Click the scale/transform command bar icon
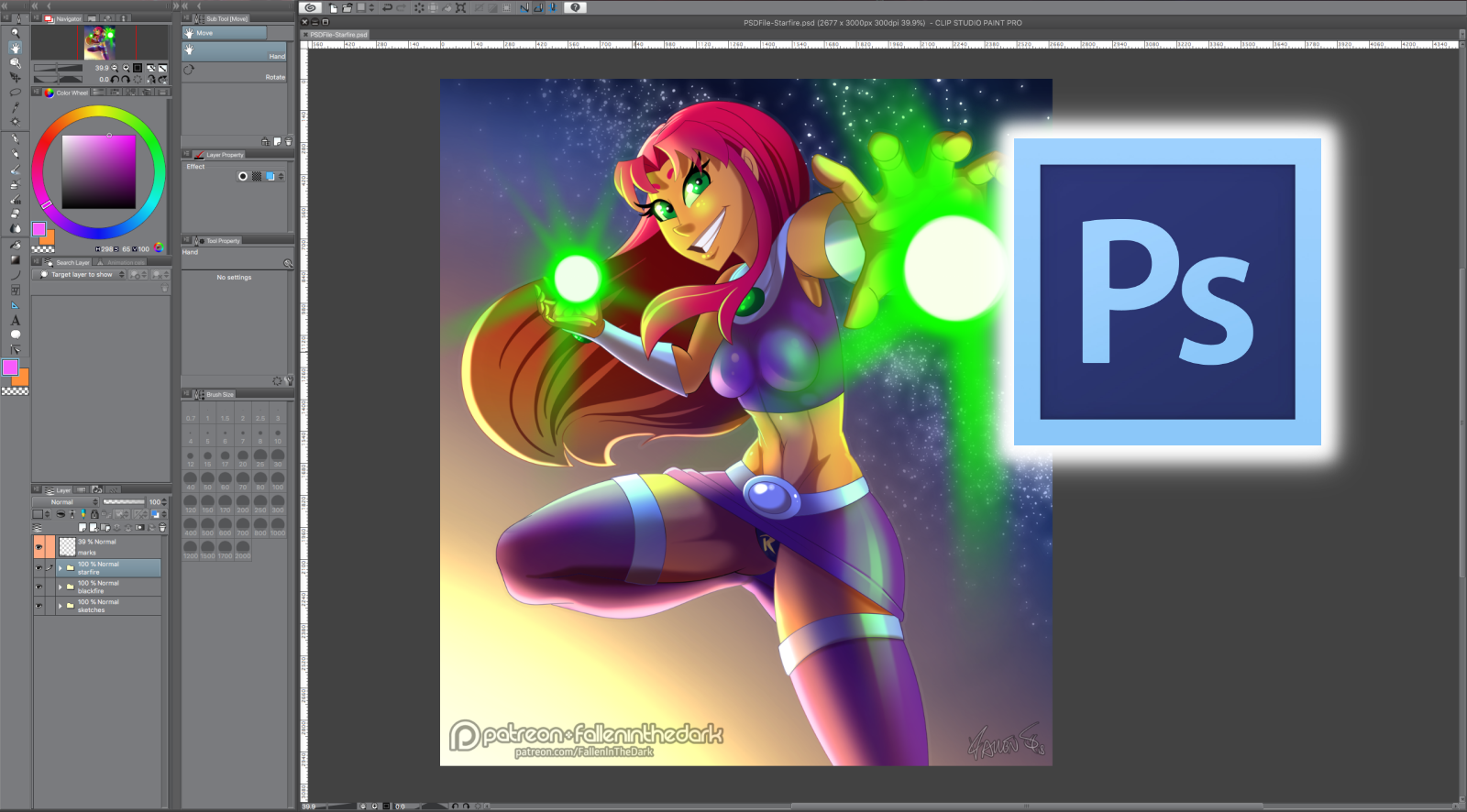Screen dimensions: 1467x812 460,7
